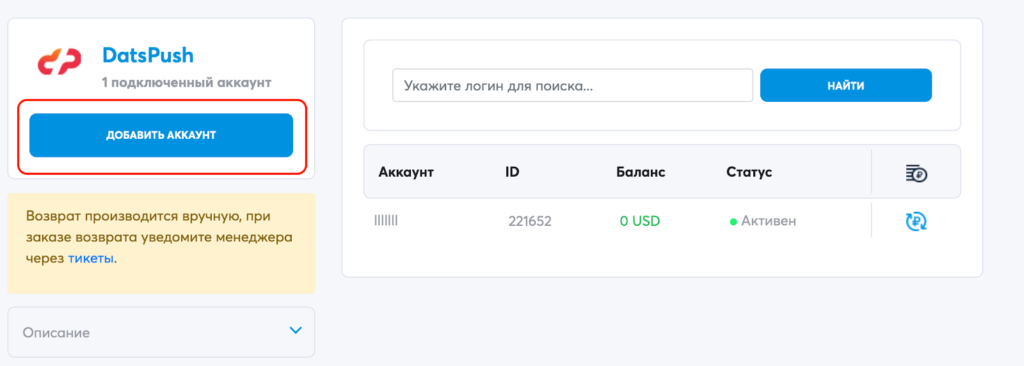Click the ID column header
The height and width of the screenshot is (366, 1024).
[x=512, y=173]
